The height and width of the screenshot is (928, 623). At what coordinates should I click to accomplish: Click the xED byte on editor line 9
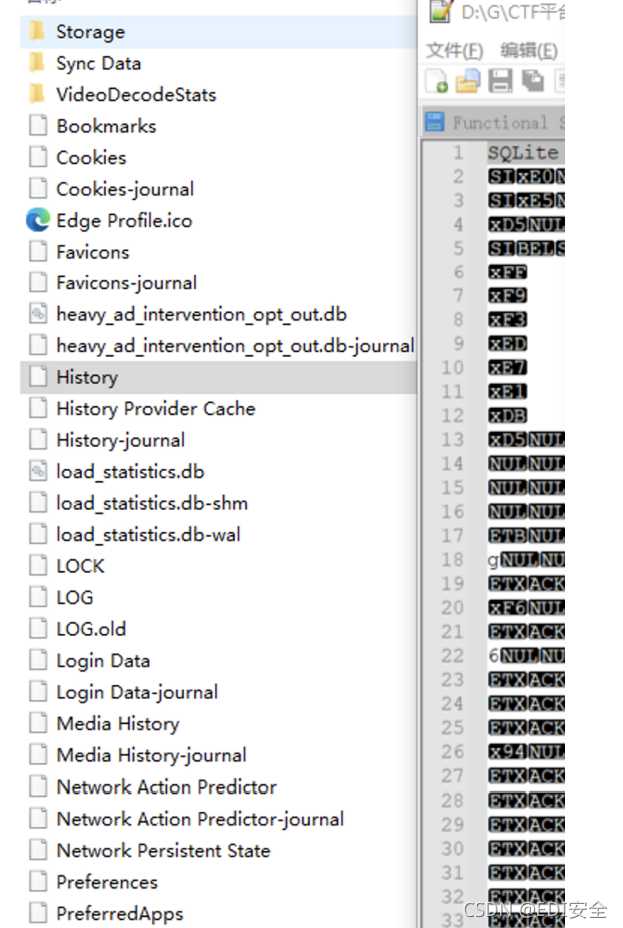click(x=508, y=343)
